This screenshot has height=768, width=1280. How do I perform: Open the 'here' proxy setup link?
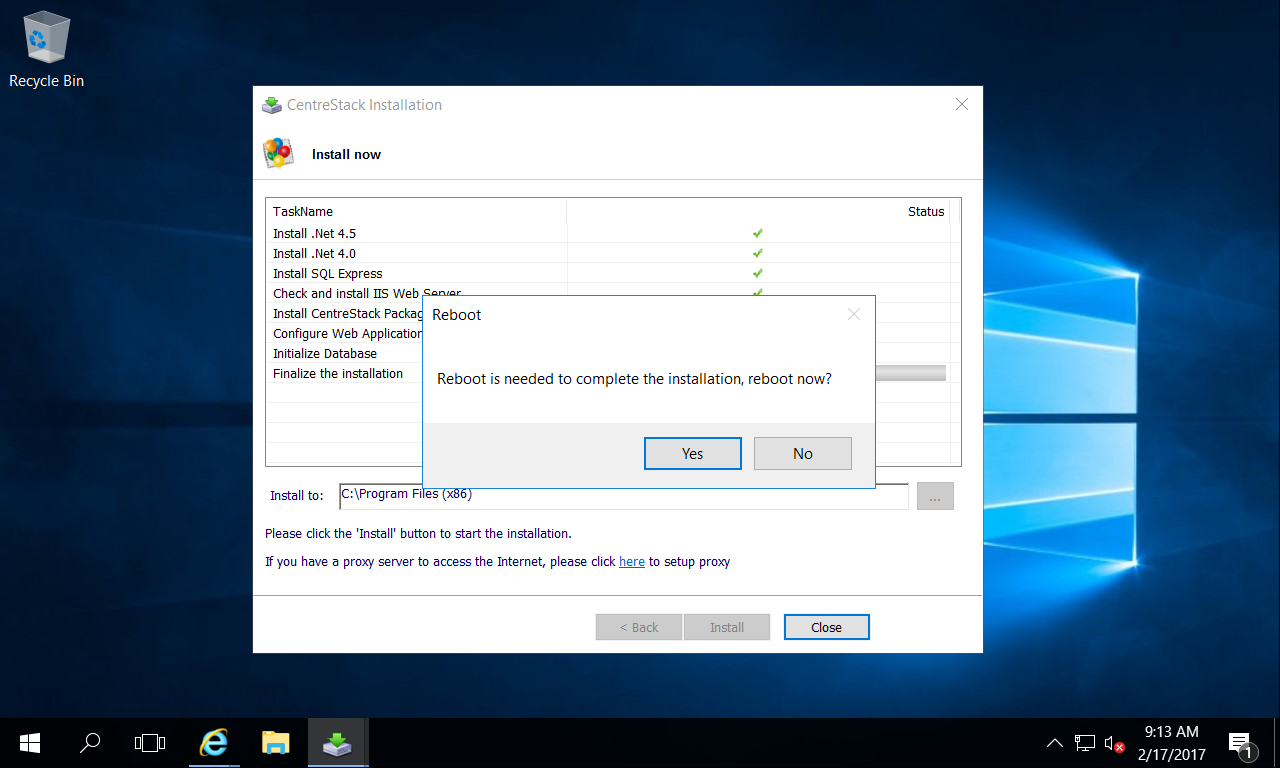pyautogui.click(x=631, y=562)
